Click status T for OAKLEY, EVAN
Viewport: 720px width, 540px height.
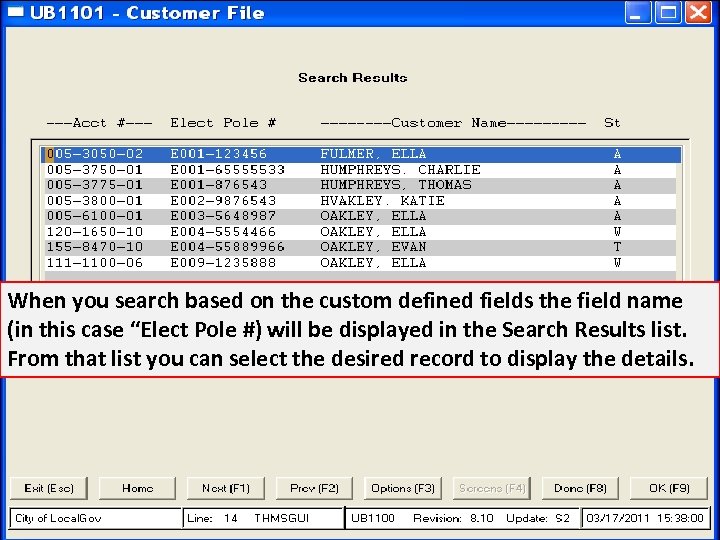pos(617,248)
